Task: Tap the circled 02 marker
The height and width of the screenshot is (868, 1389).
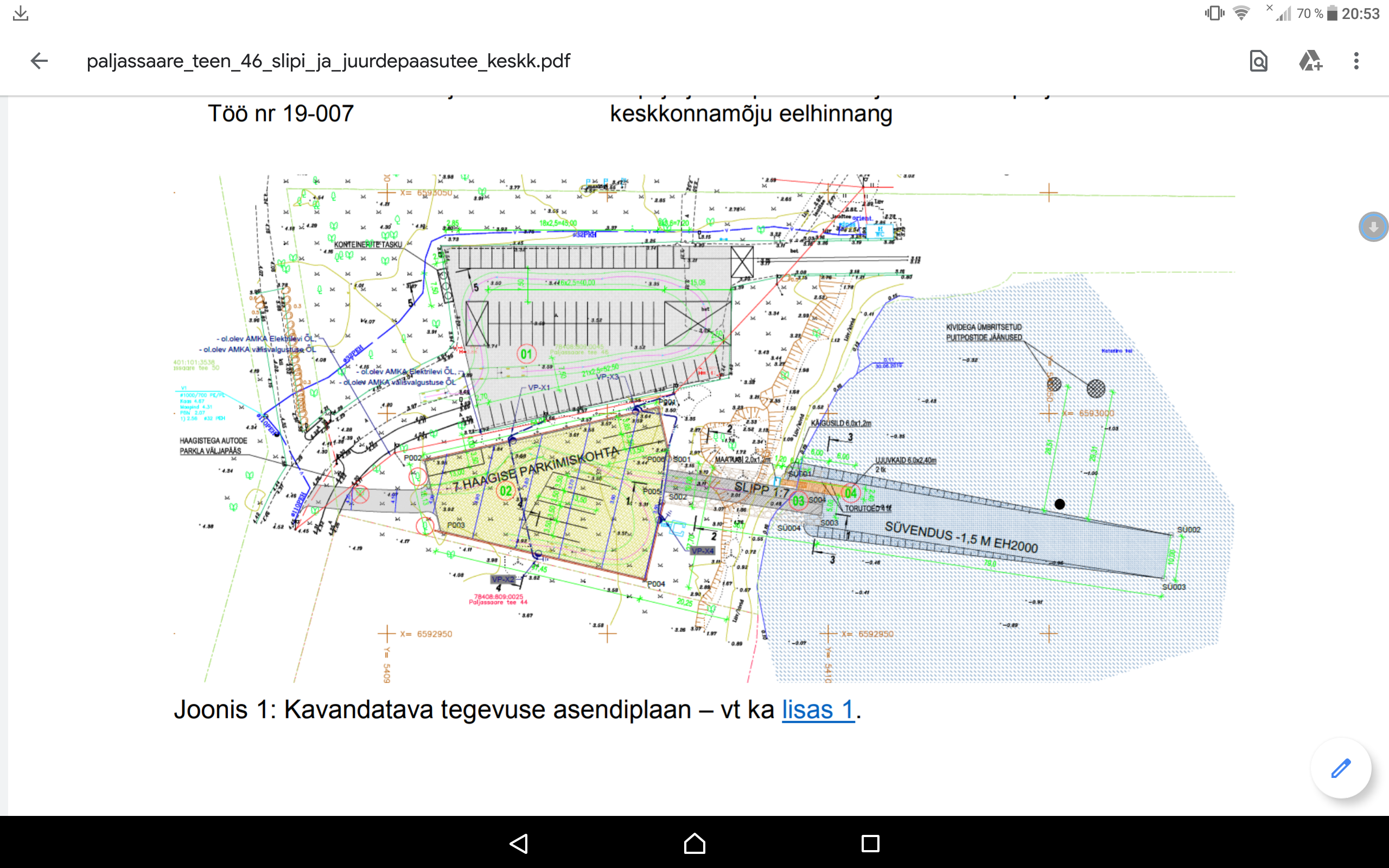Action: click(506, 491)
